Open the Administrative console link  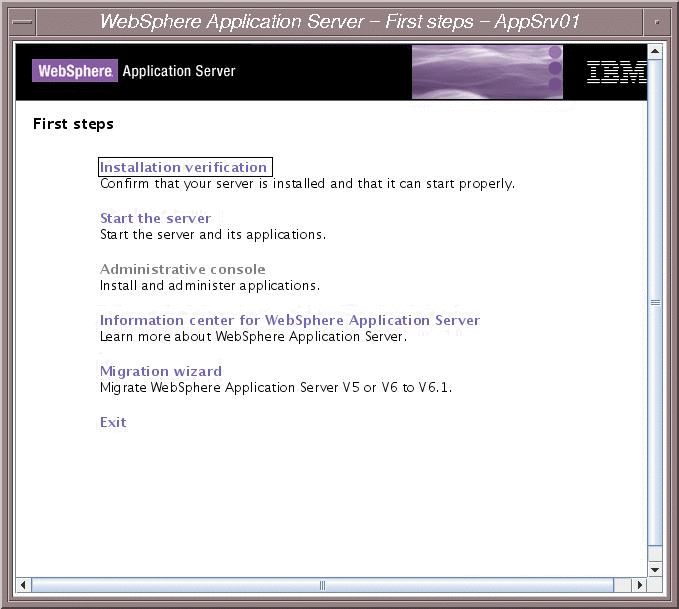182,269
